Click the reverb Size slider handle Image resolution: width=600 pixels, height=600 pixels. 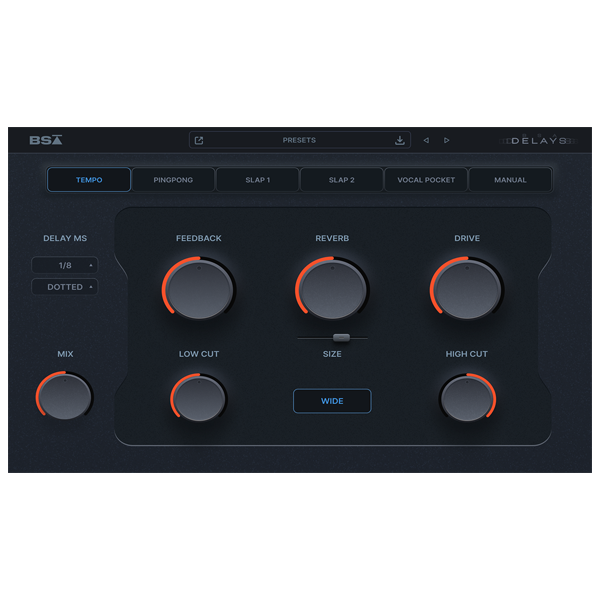(341, 338)
